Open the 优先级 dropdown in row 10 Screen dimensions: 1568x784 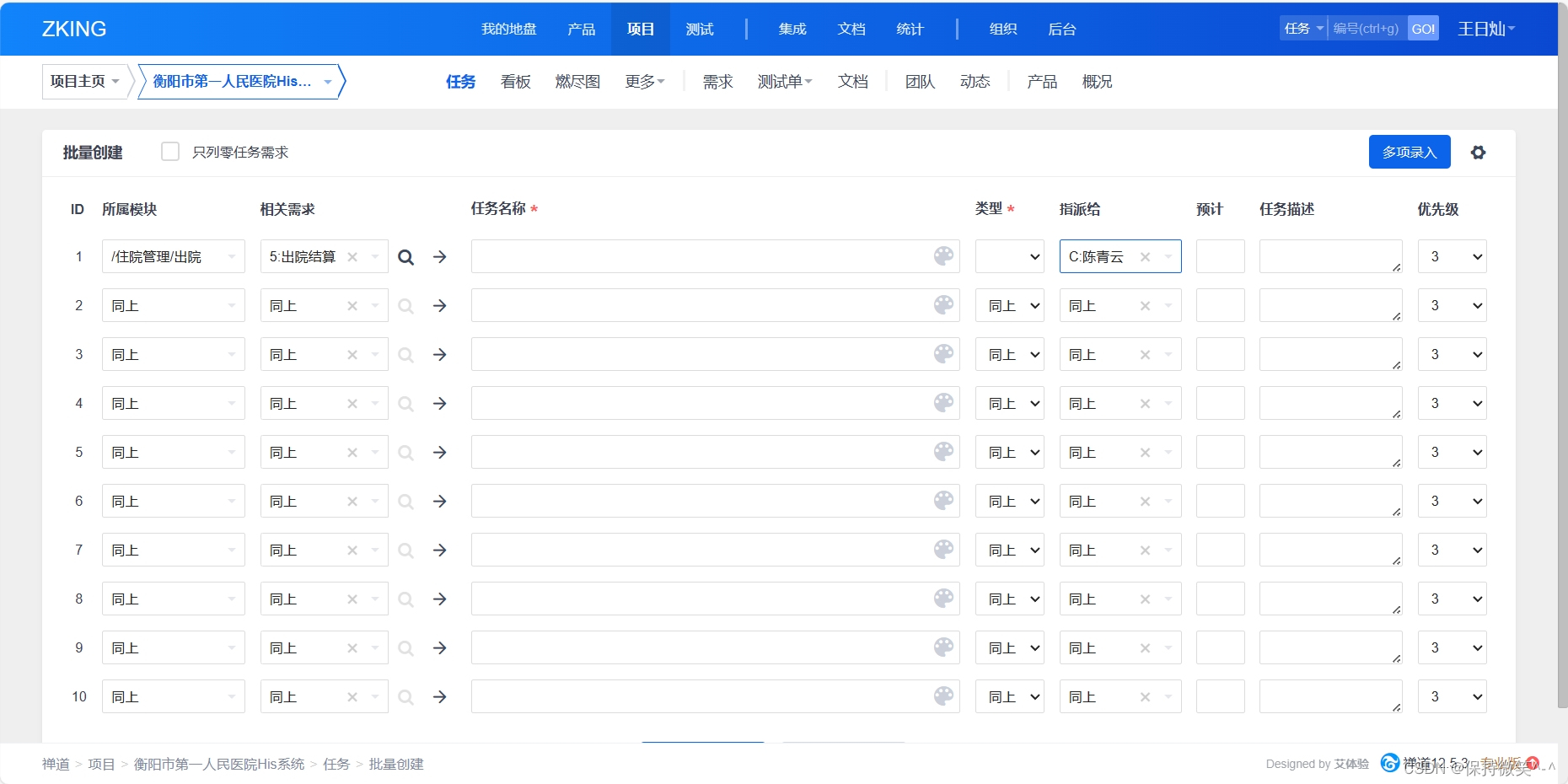point(1453,696)
